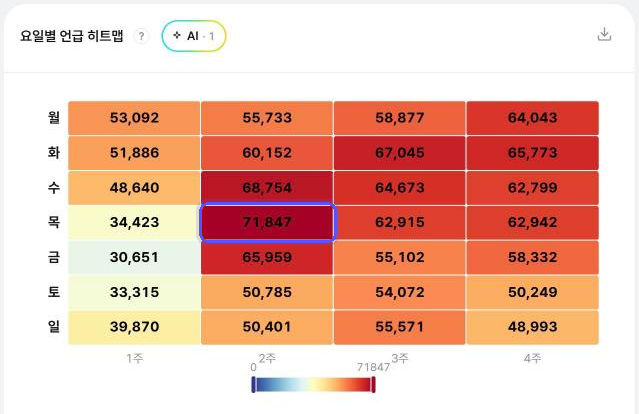
Task: Click the cell with value 48,640
Action: pos(134,188)
